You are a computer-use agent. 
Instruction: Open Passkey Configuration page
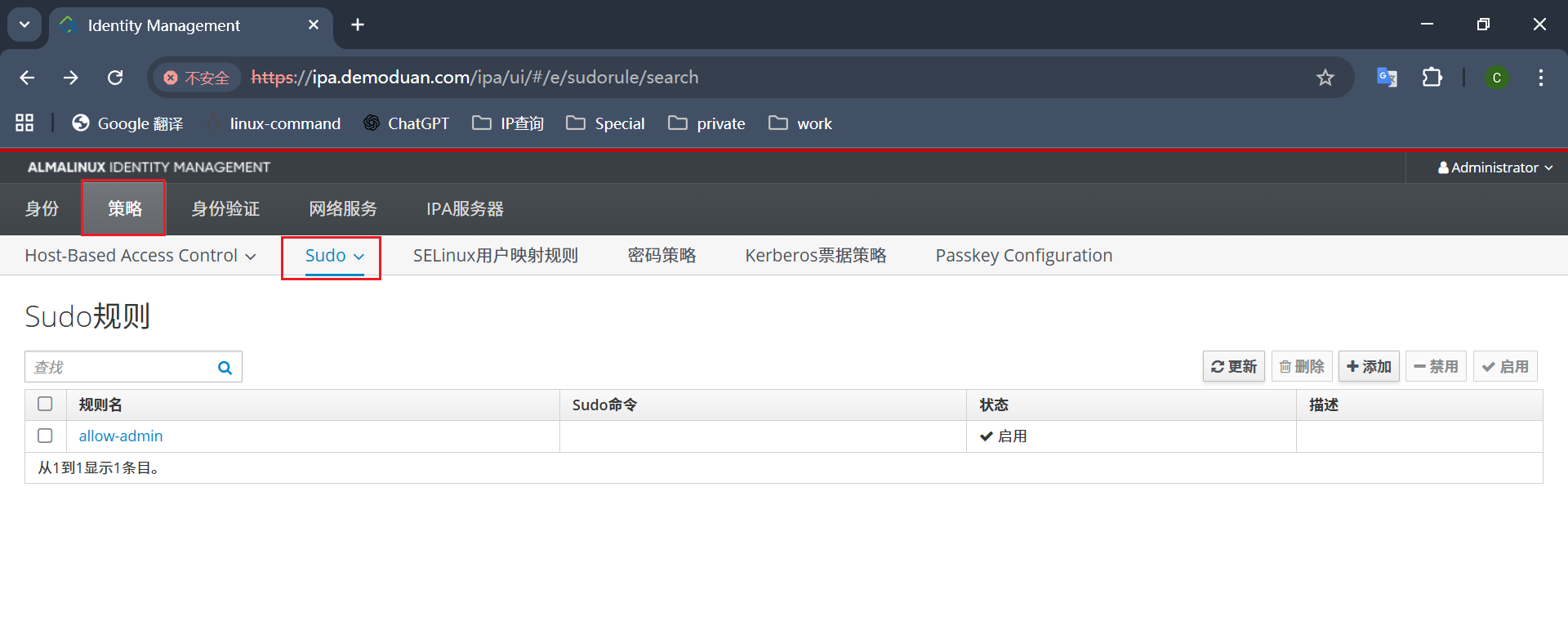click(1024, 256)
